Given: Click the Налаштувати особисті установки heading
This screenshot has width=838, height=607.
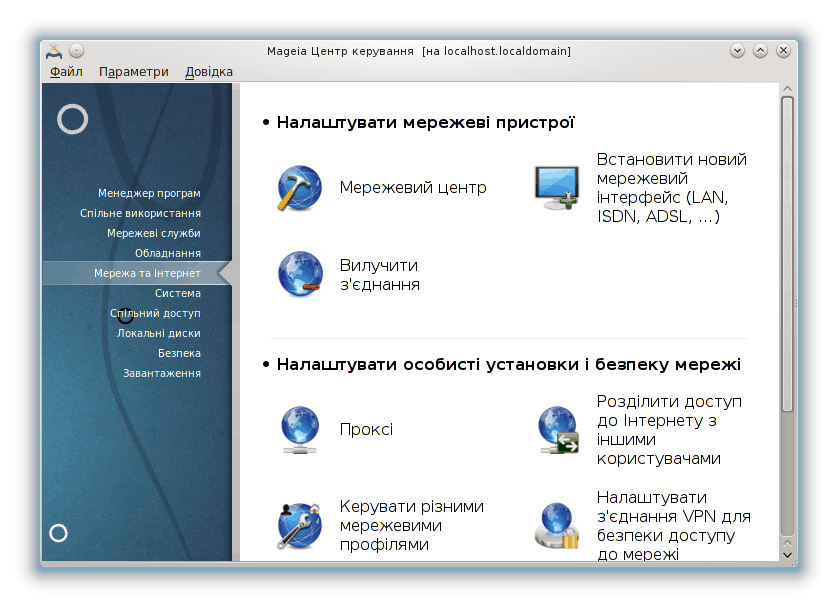Looking at the screenshot, I should pyautogui.click(x=509, y=364).
